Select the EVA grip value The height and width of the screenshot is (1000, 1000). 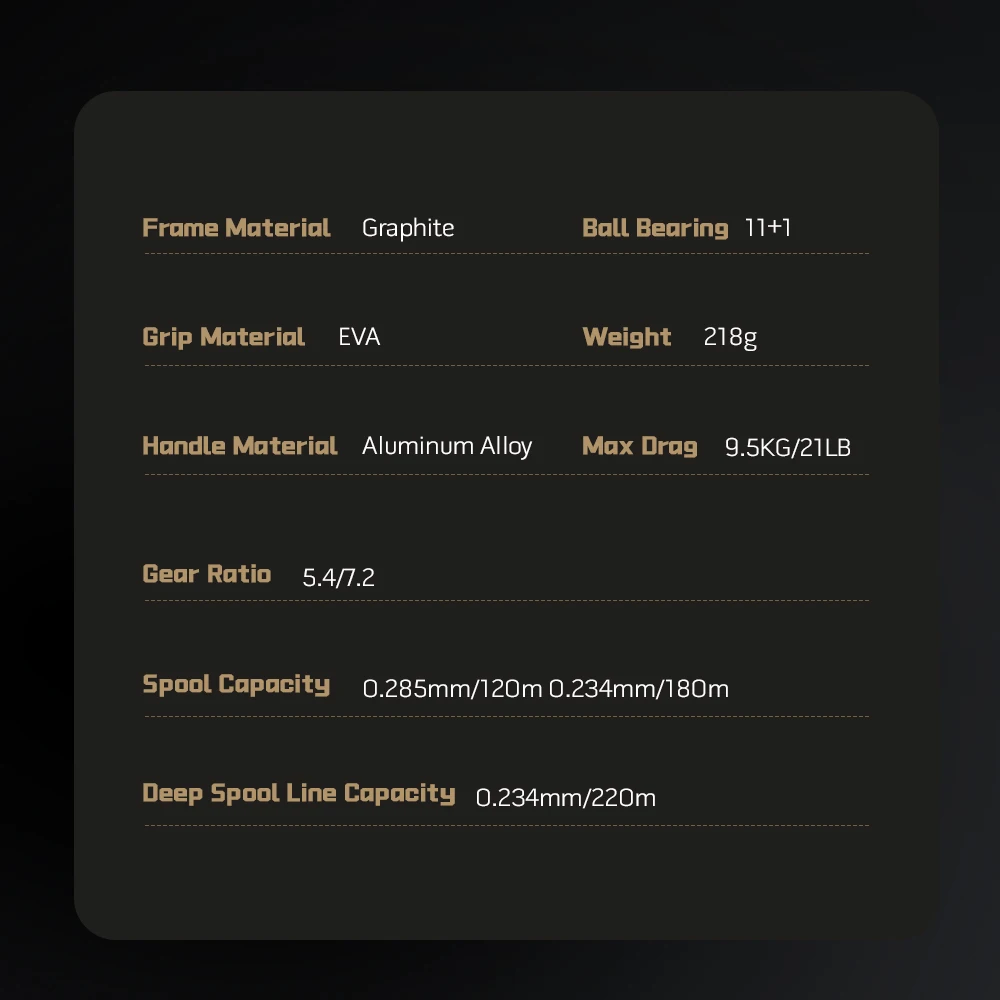[359, 337]
